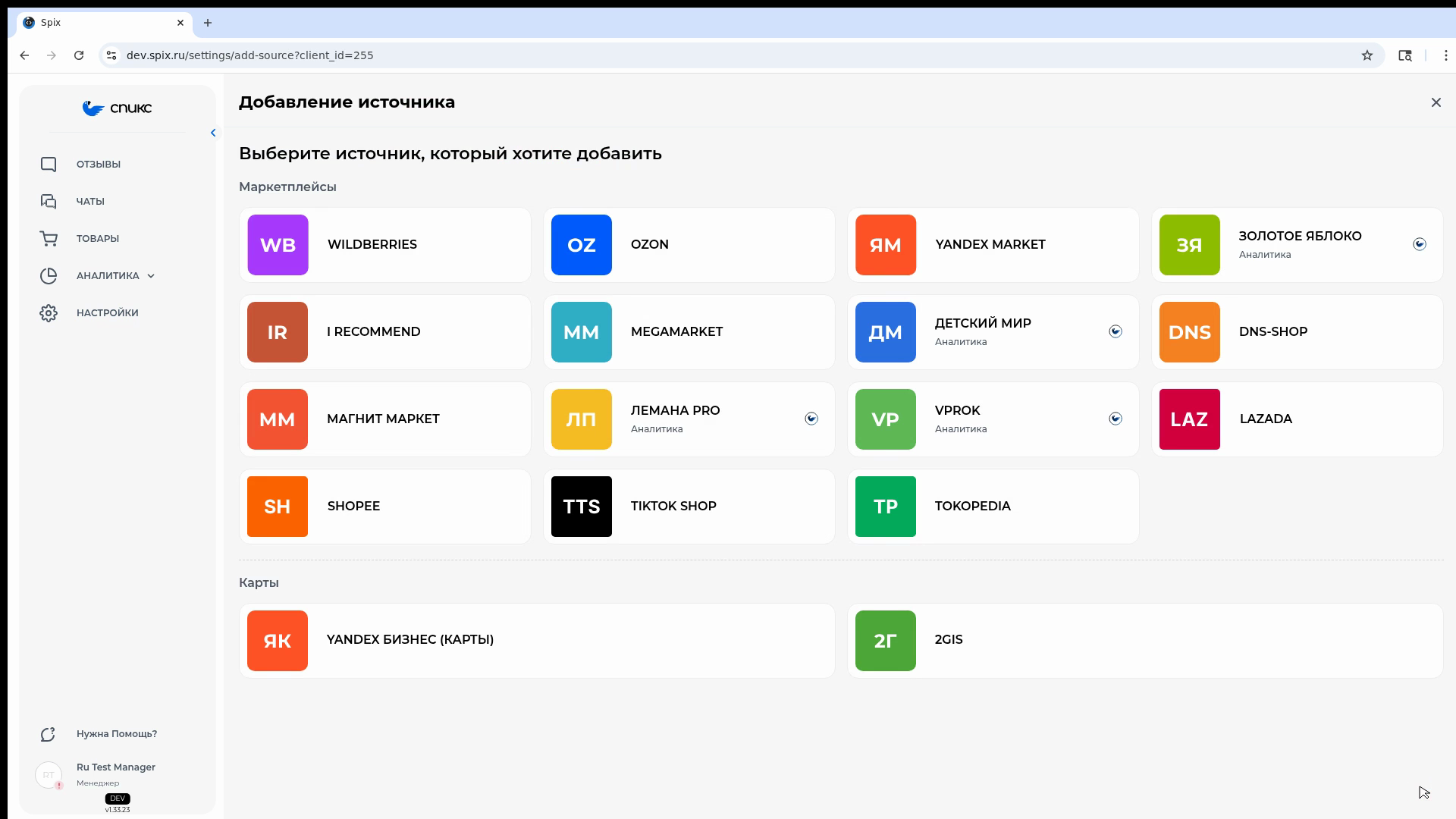Open a new browser tab

208,23
